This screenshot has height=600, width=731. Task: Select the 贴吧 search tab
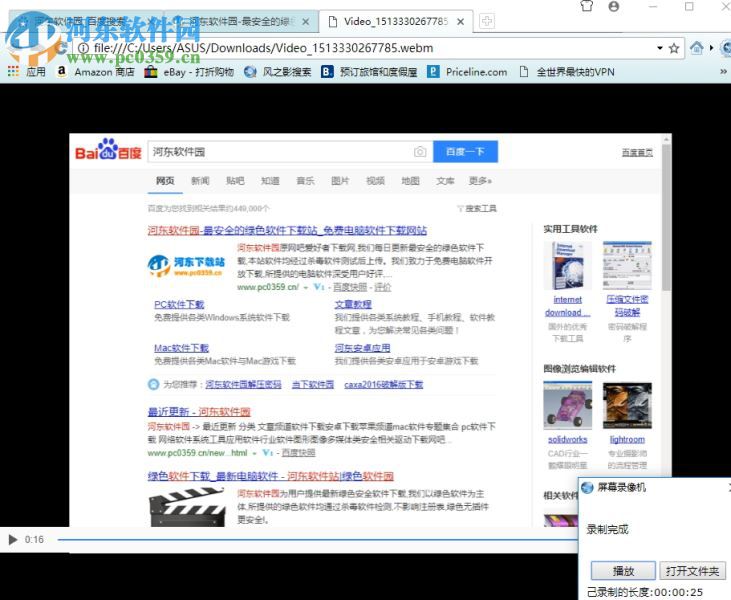pos(235,181)
